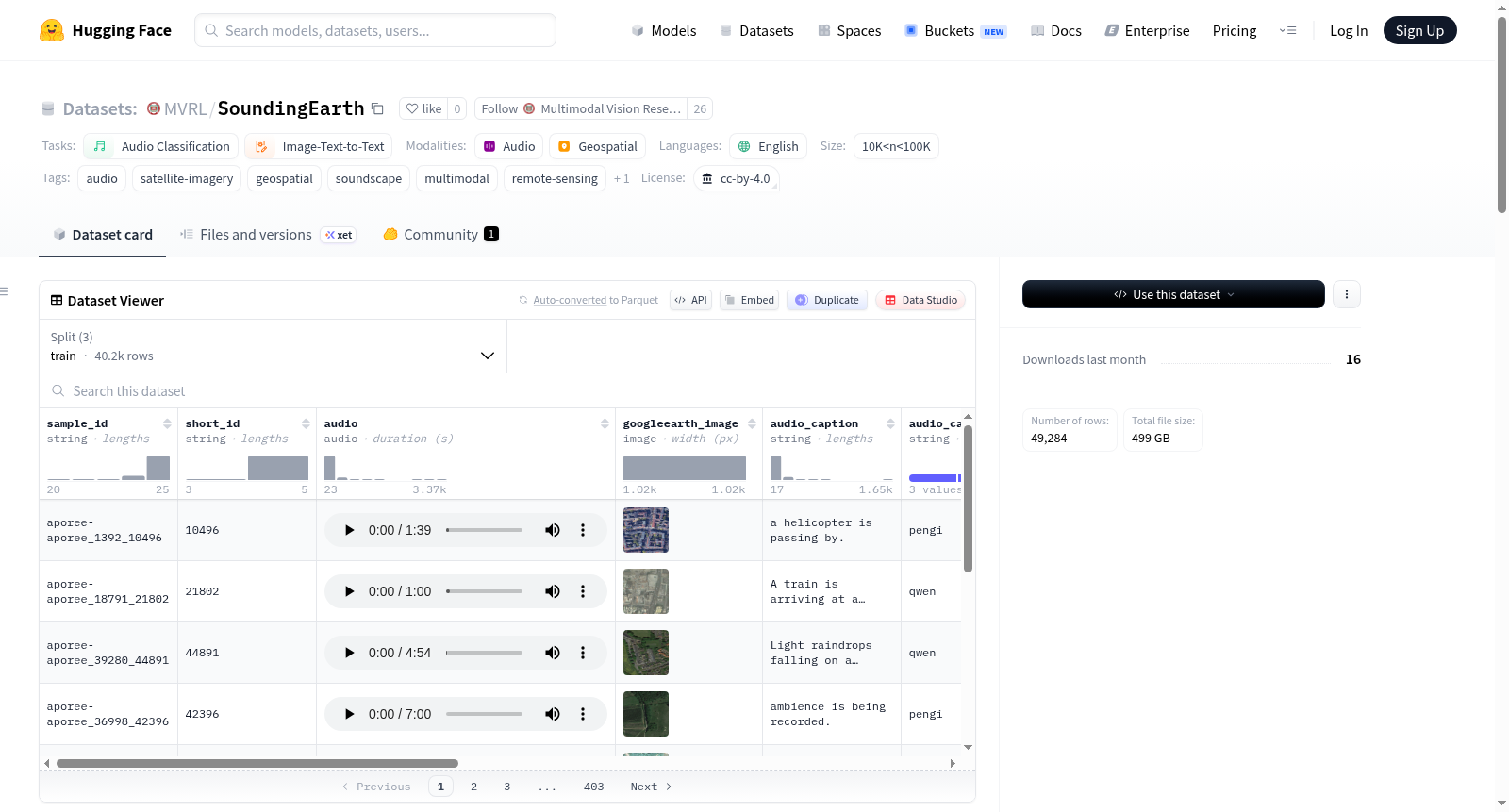Open more options for the 1:39 audio

pyautogui.click(x=583, y=530)
